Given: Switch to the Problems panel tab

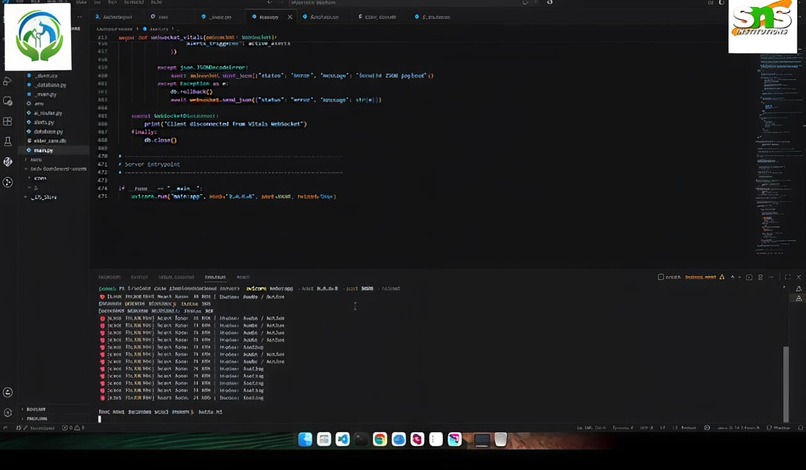Looking at the screenshot, I should [109, 277].
